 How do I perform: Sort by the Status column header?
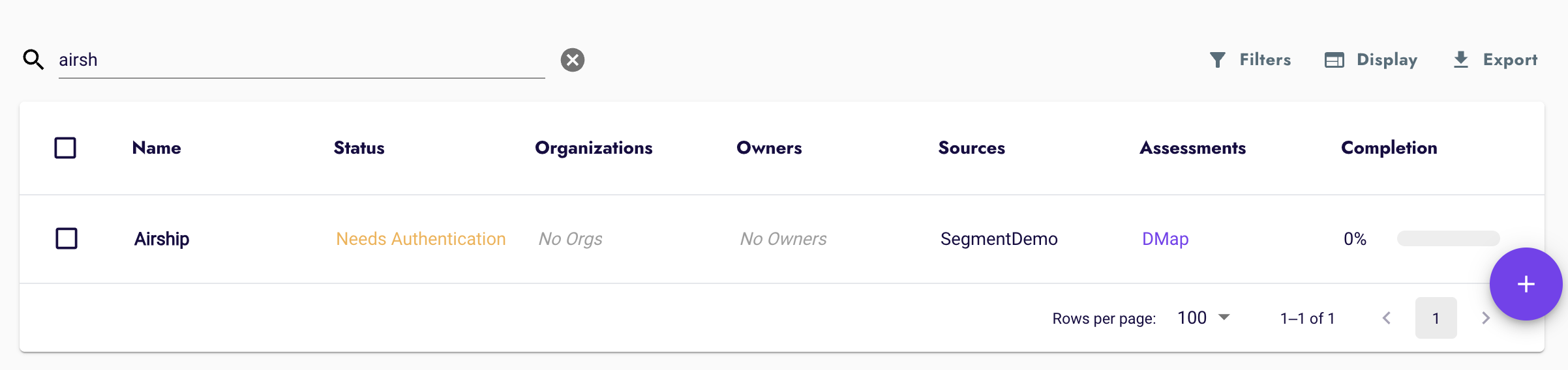coord(359,148)
